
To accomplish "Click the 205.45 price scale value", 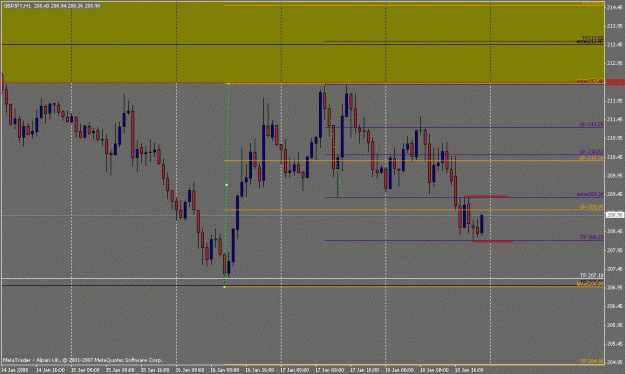I will [614, 344].
